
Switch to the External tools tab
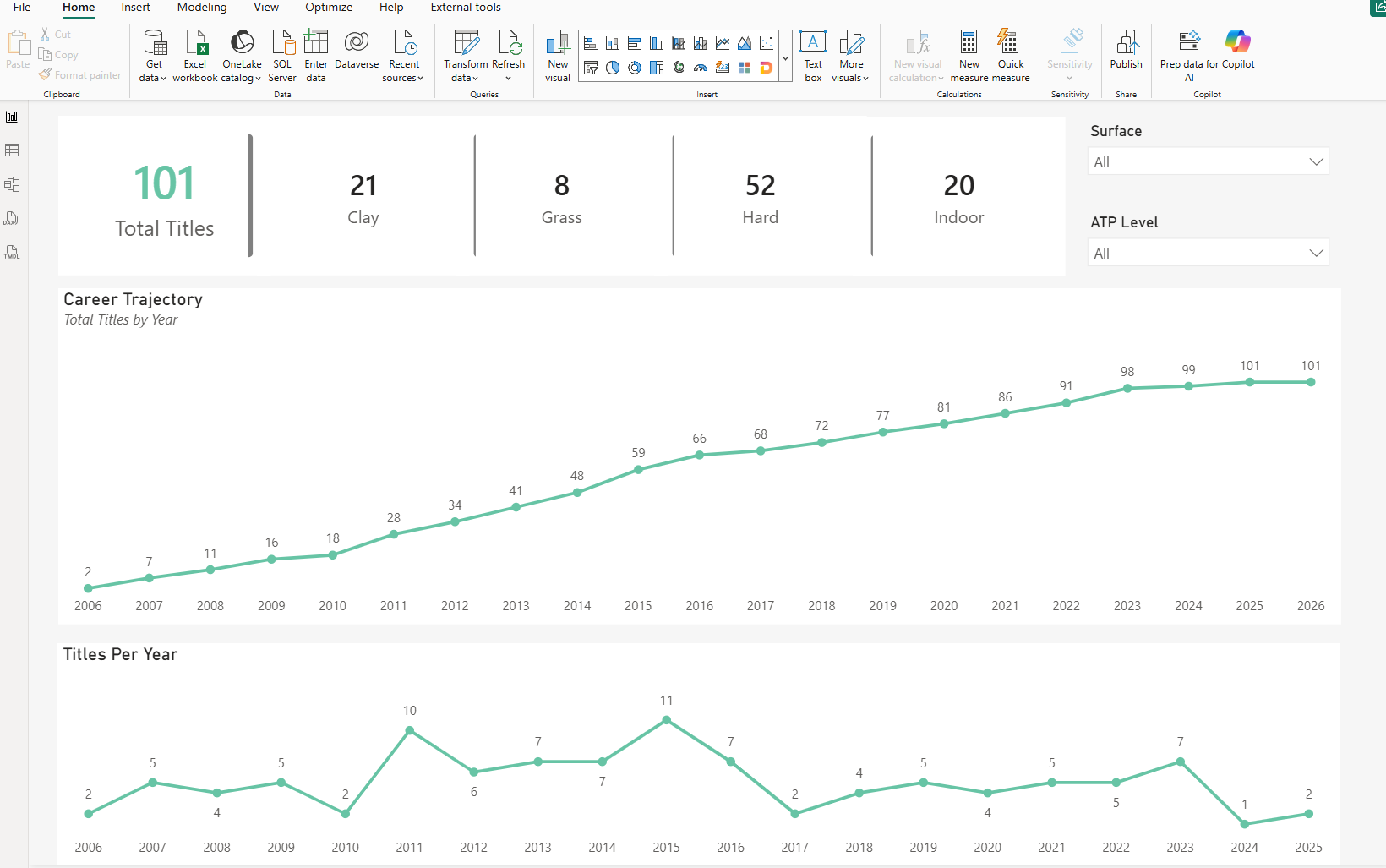(x=466, y=7)
